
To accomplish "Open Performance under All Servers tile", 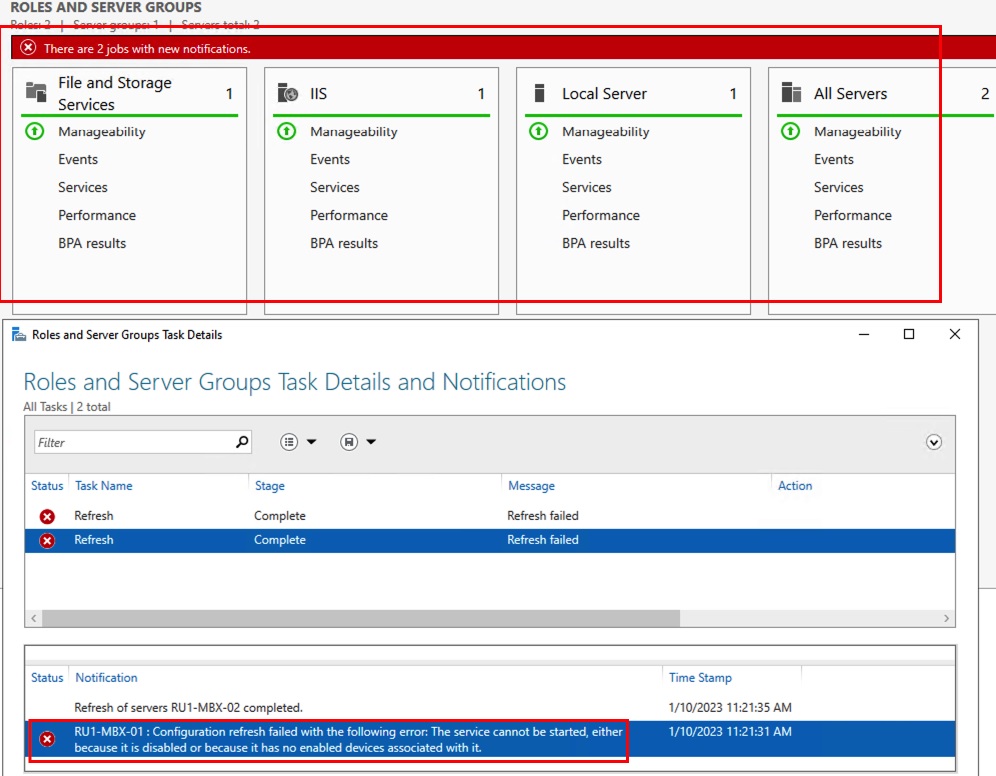I will pyautogui.click(x=853, y=215).
